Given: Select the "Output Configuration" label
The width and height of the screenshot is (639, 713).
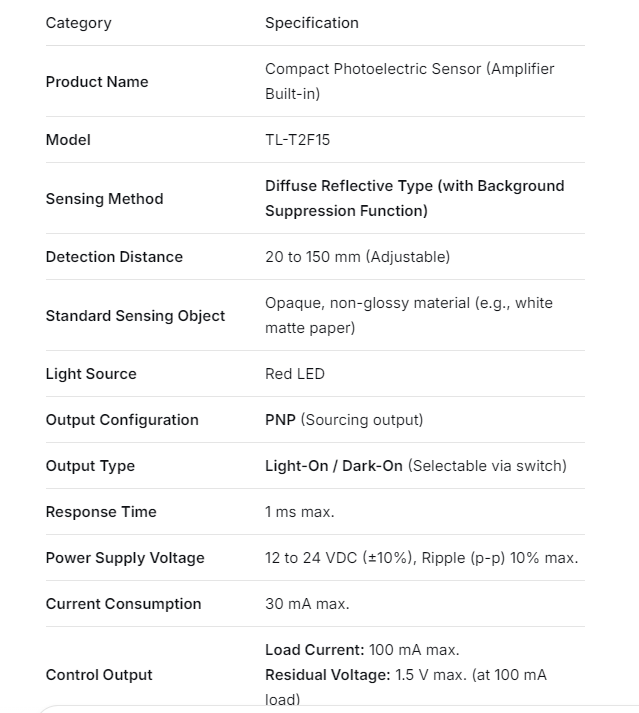Looking at the screenshot, I should pos(122,420).
